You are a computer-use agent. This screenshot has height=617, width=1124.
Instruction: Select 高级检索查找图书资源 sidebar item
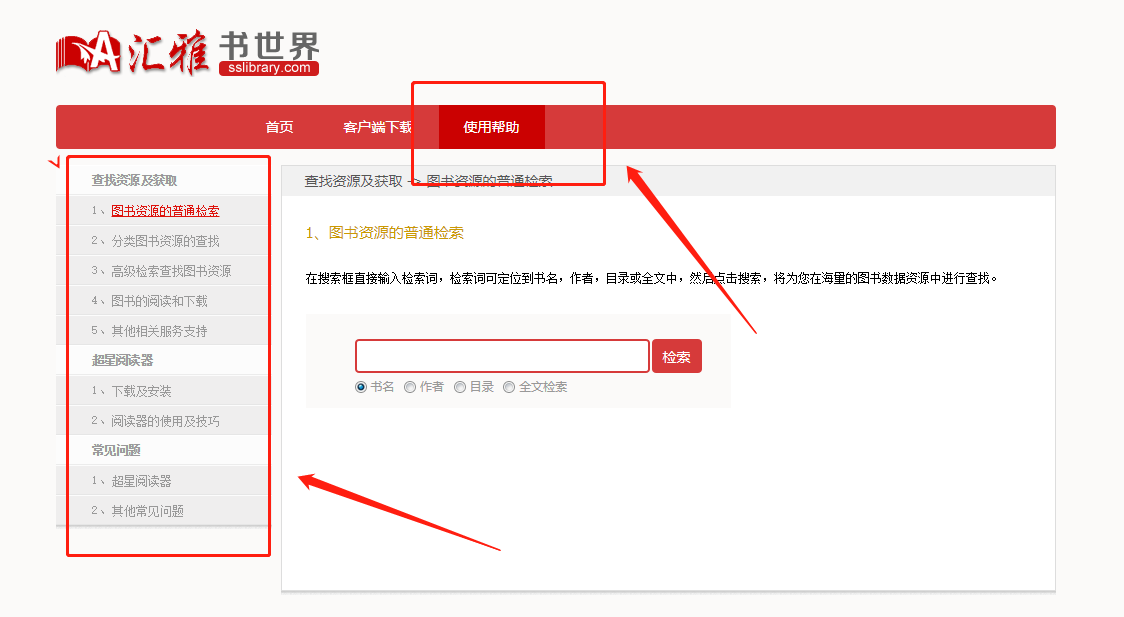point(171,271)
